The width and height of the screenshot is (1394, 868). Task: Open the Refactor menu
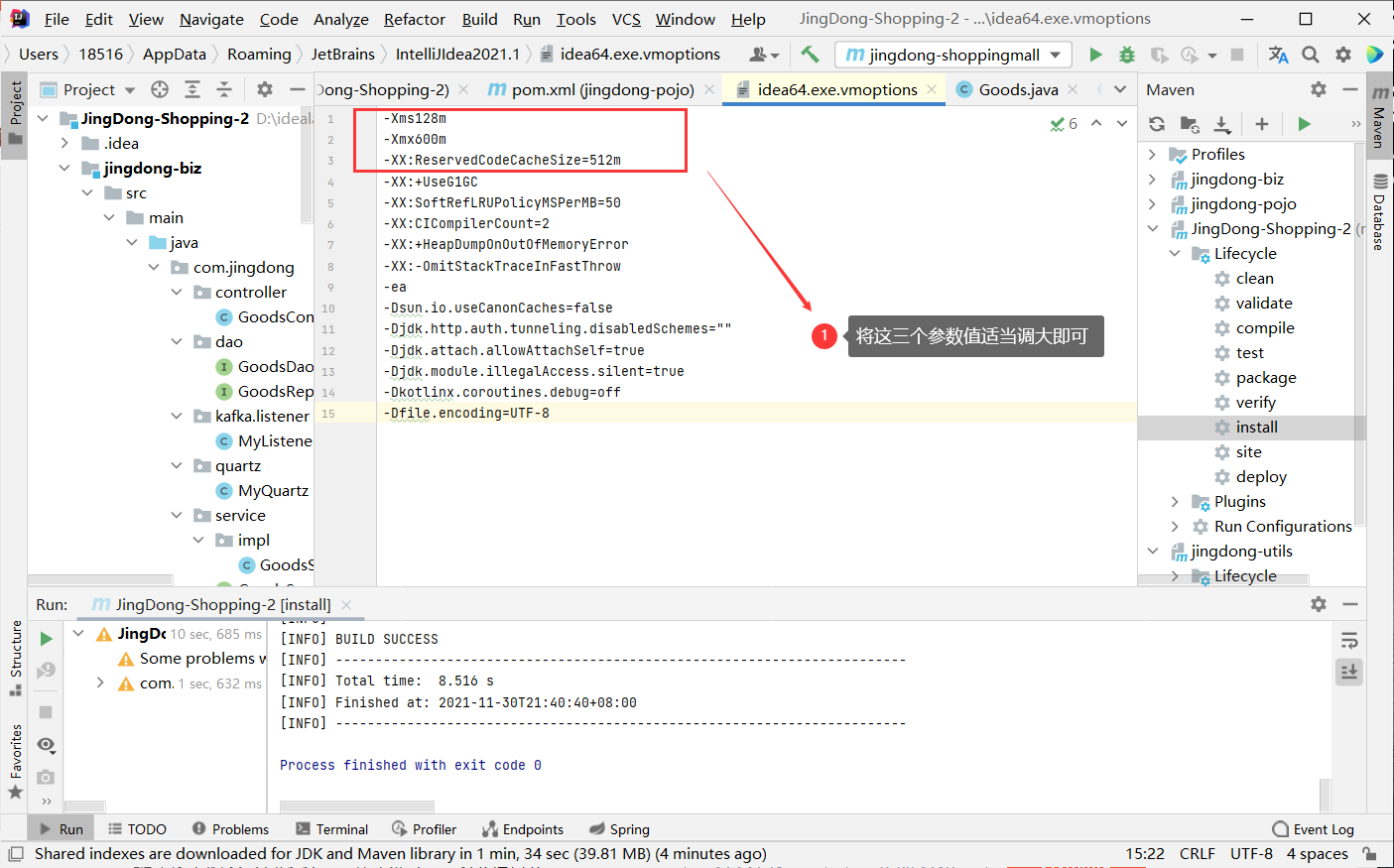(x=415, y=19)
